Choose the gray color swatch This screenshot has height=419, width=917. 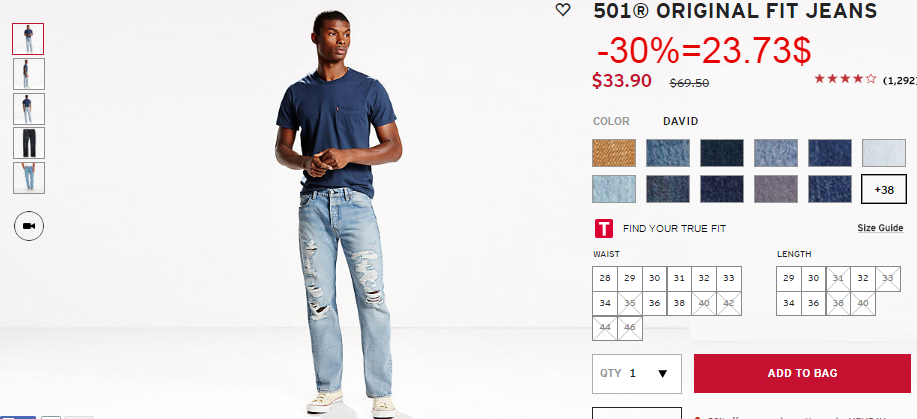click(x=775, y=189)
